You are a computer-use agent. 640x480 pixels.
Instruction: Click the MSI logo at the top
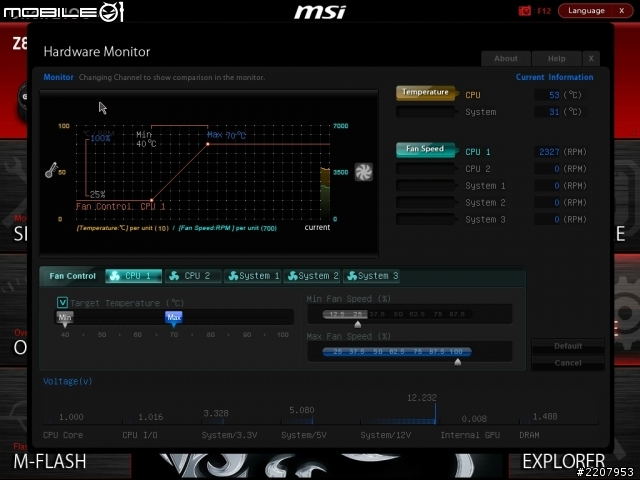(320, 12)
